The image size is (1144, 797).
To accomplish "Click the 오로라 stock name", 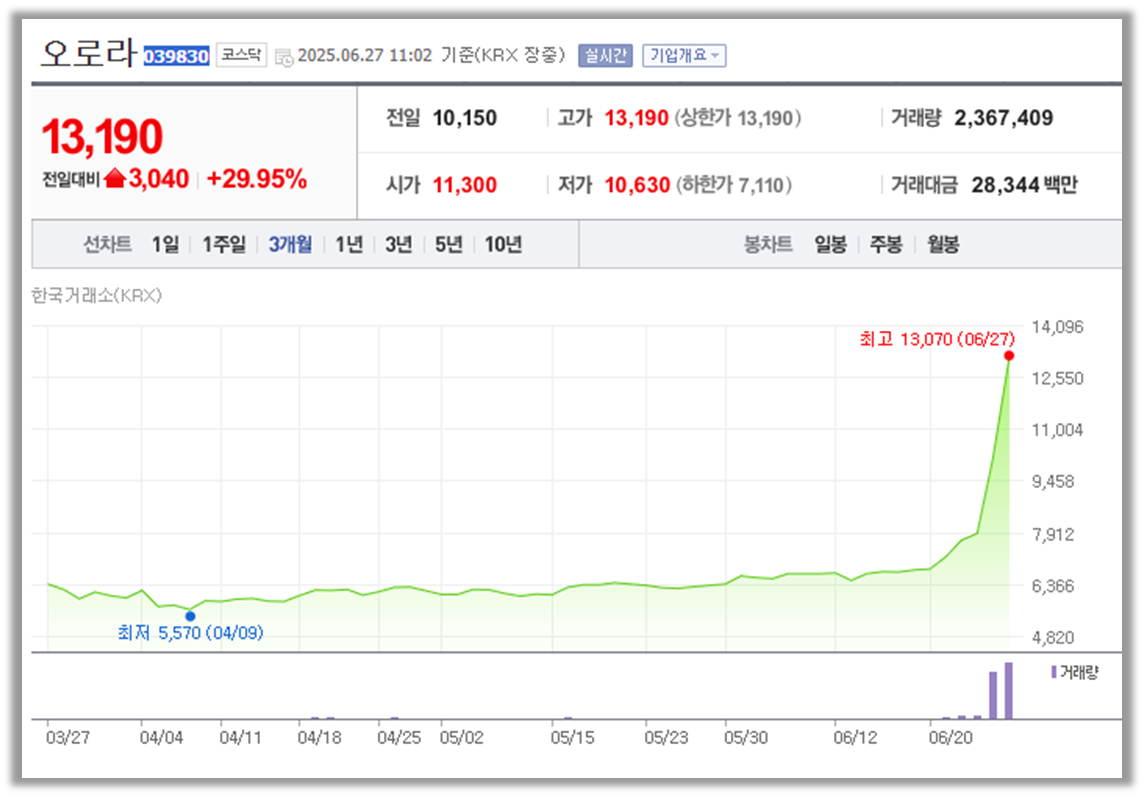I will click(x=88, y=53).
